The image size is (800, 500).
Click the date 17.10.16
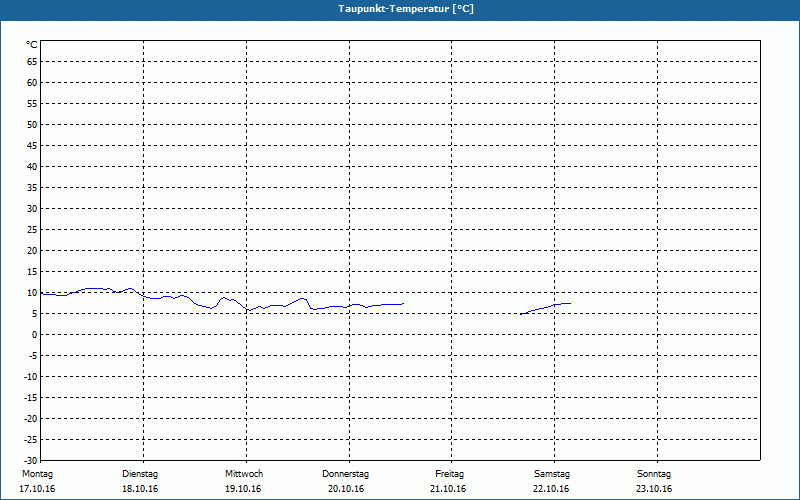37,489
